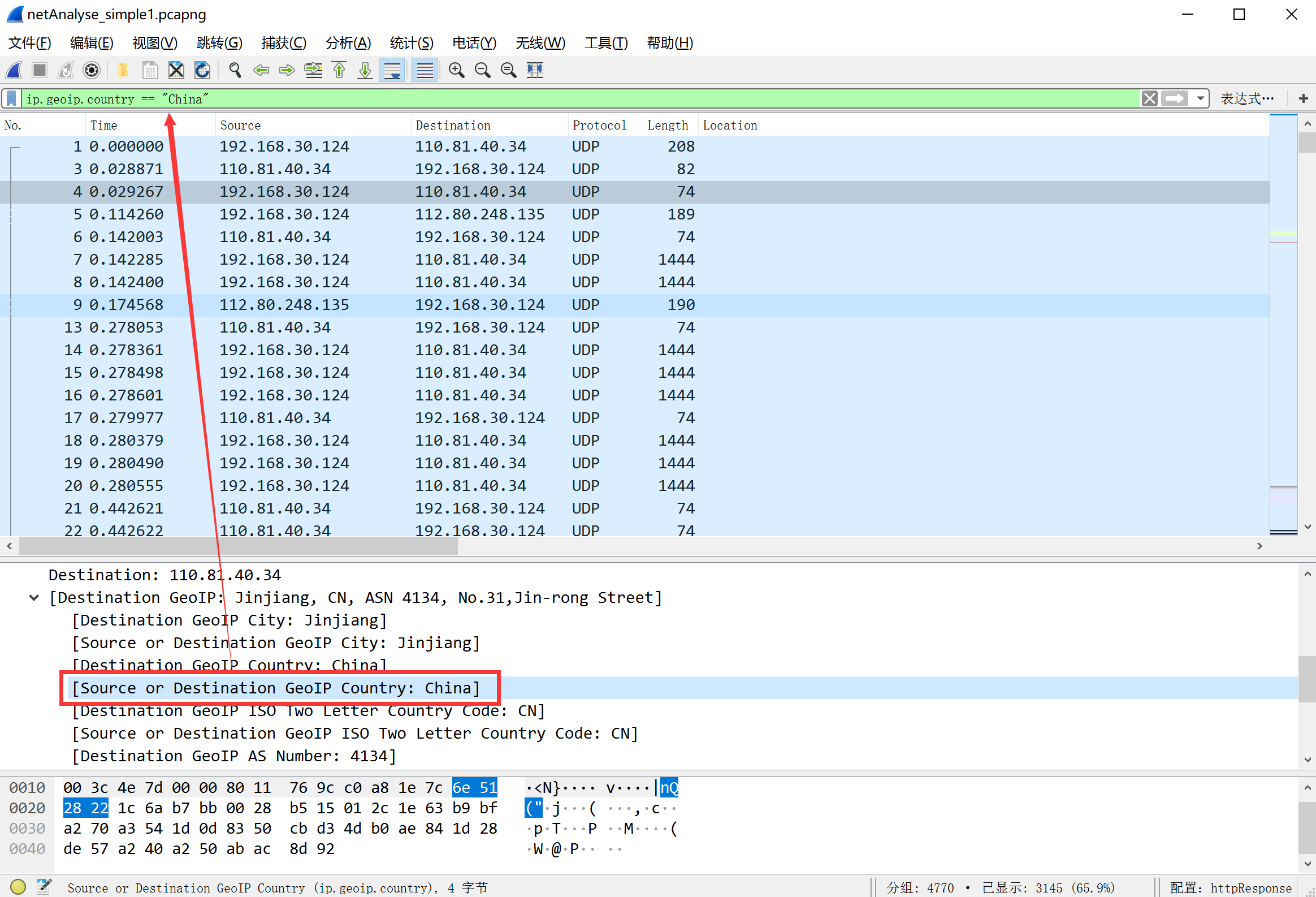Stop the running capture
The height and width of the screenshot is (897, 1316).
[39, 70]
